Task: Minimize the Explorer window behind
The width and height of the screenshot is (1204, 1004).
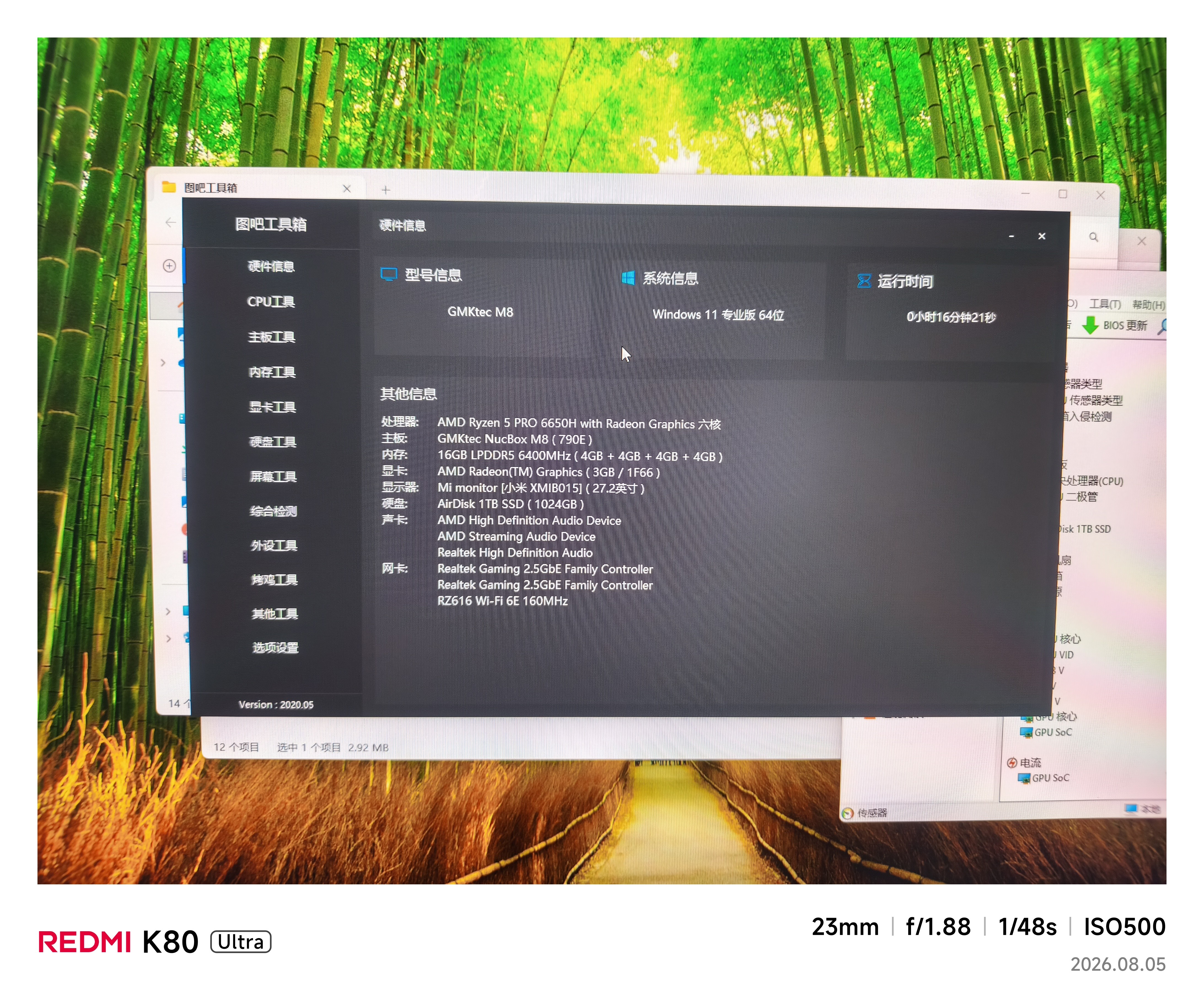Action: point(1025,194)
